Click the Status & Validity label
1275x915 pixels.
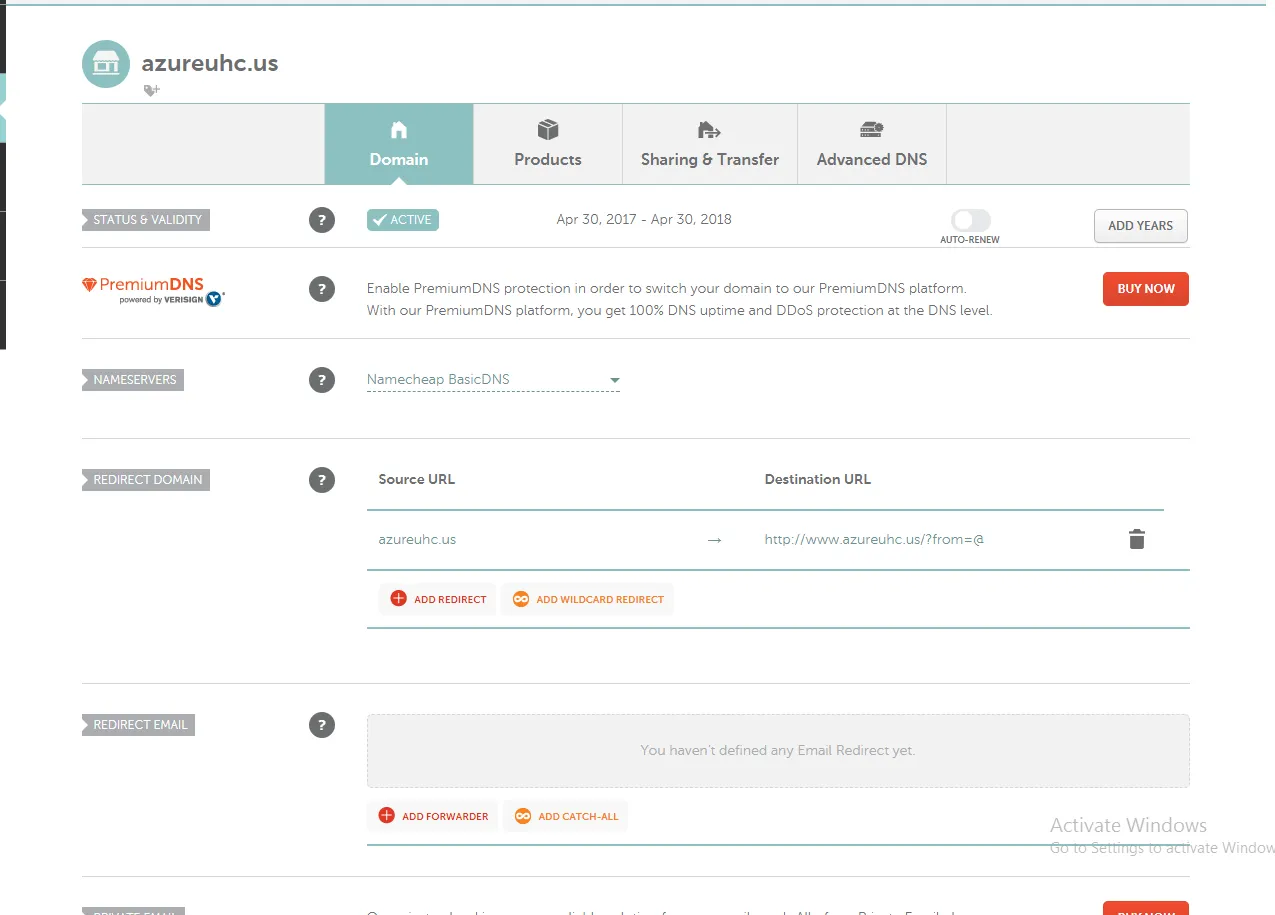(x=146, y=220)
